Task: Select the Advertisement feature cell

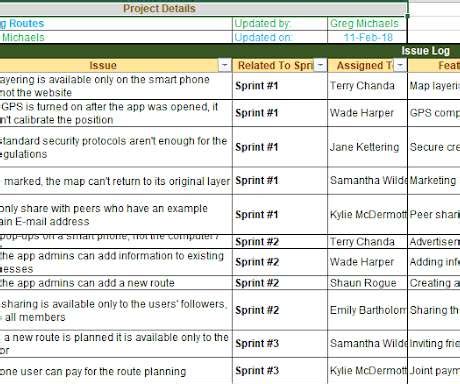Action: 434,242
